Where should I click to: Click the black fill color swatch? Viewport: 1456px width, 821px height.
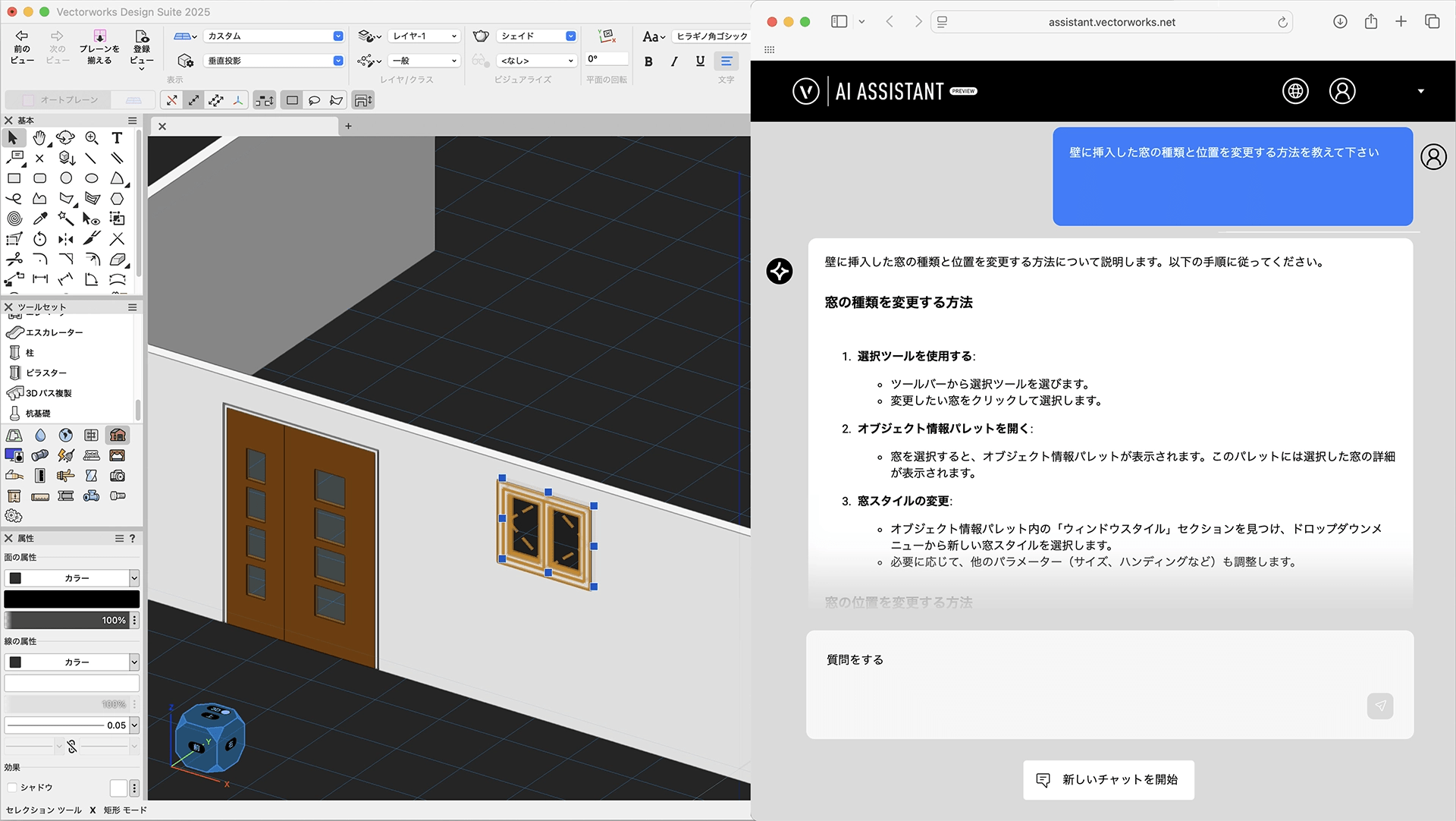point(72,599)
